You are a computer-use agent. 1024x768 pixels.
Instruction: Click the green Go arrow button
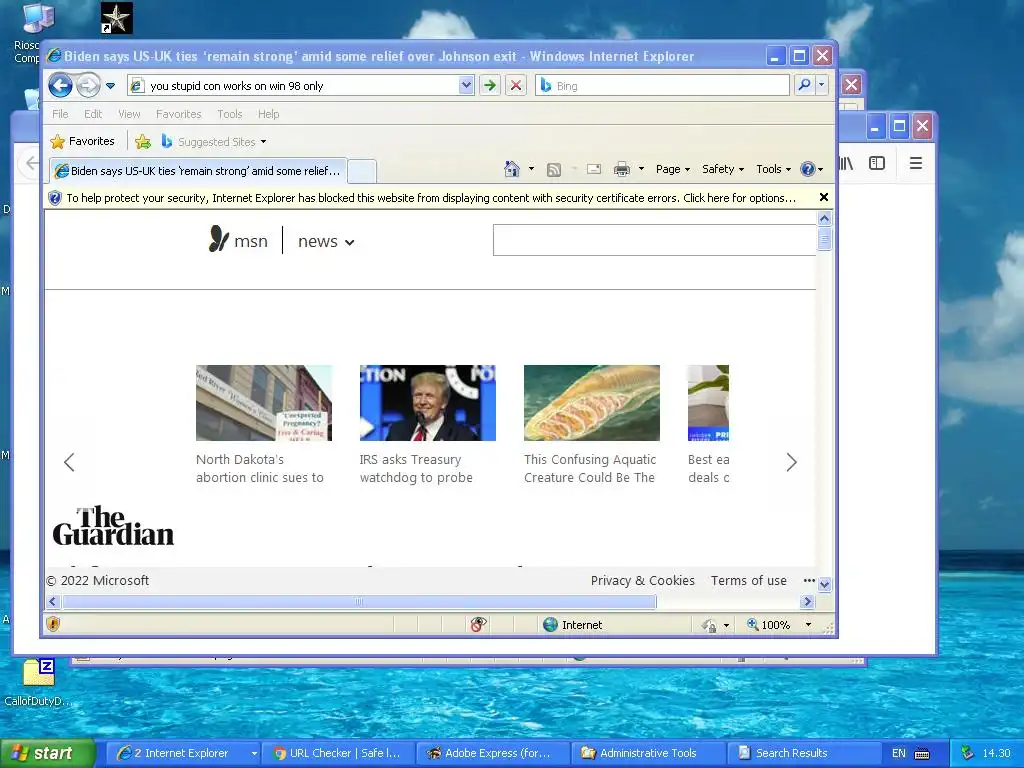point(489,86)
